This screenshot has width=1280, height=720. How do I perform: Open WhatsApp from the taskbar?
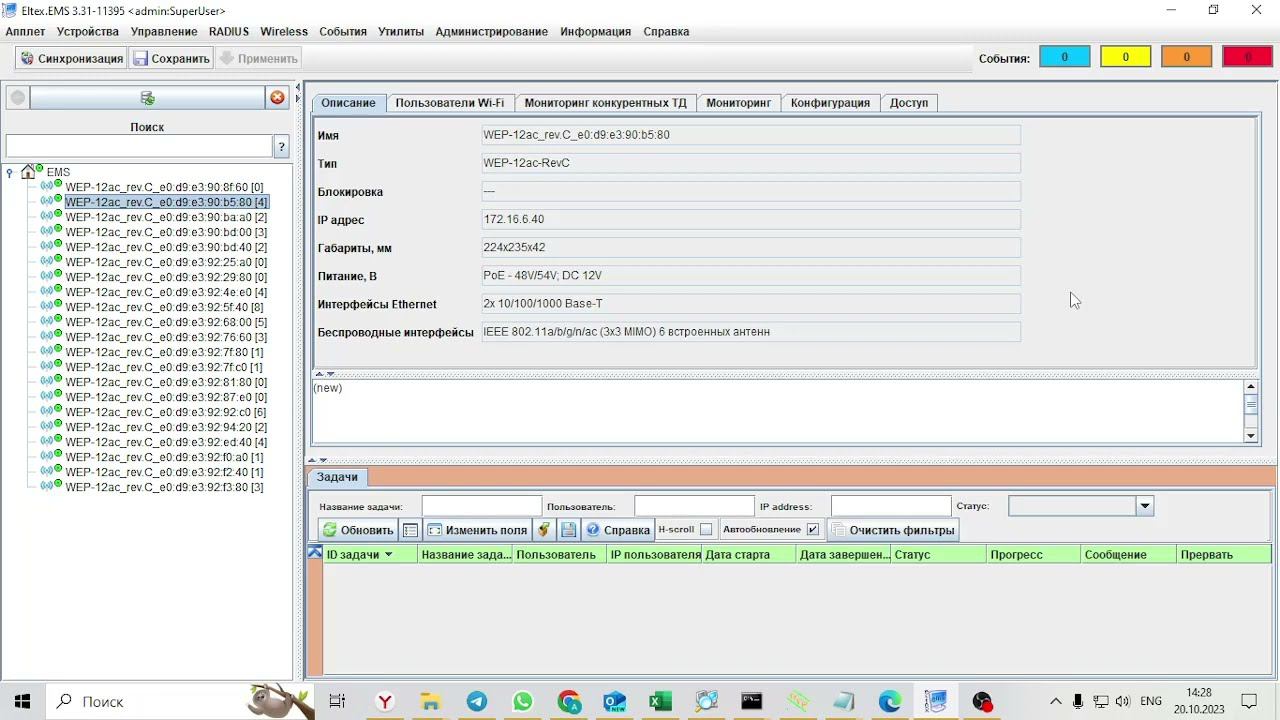[523, 702]
